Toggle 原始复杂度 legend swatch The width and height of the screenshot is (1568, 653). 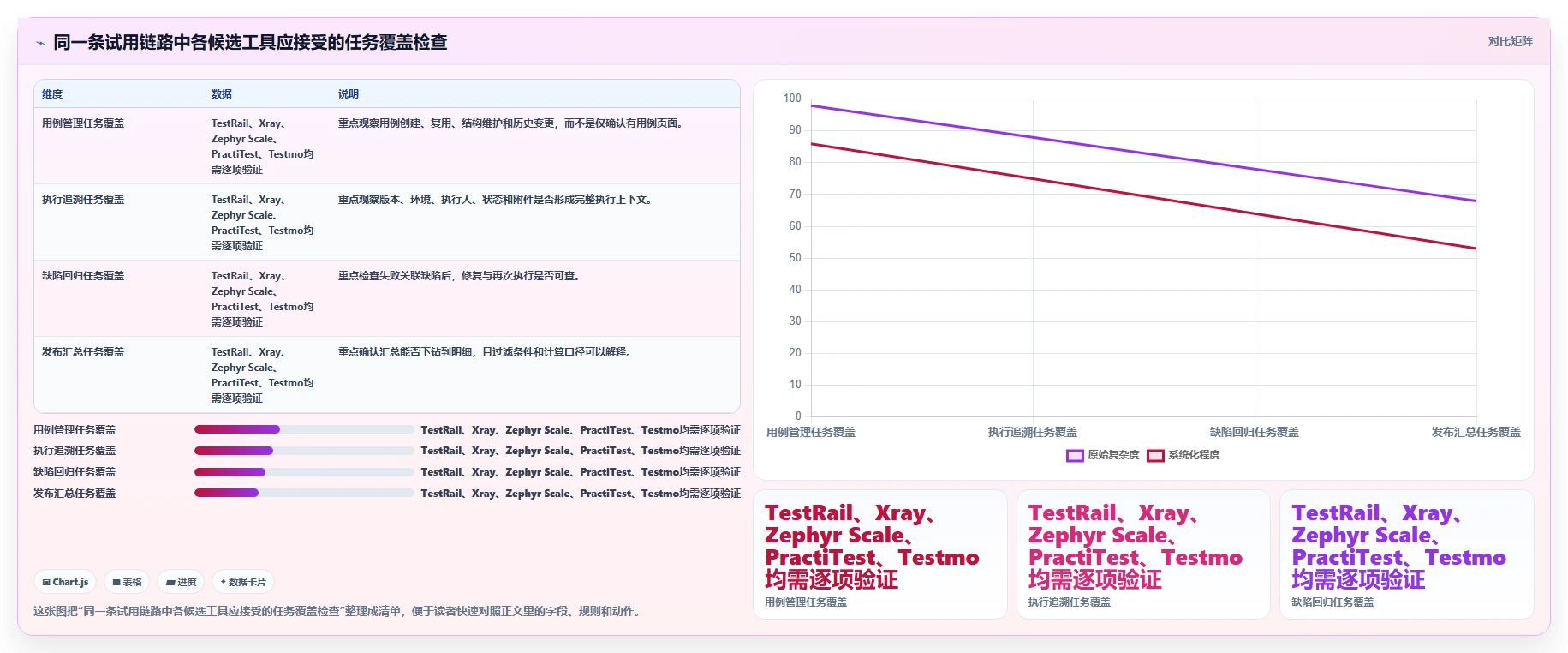tap(1075, 455)
